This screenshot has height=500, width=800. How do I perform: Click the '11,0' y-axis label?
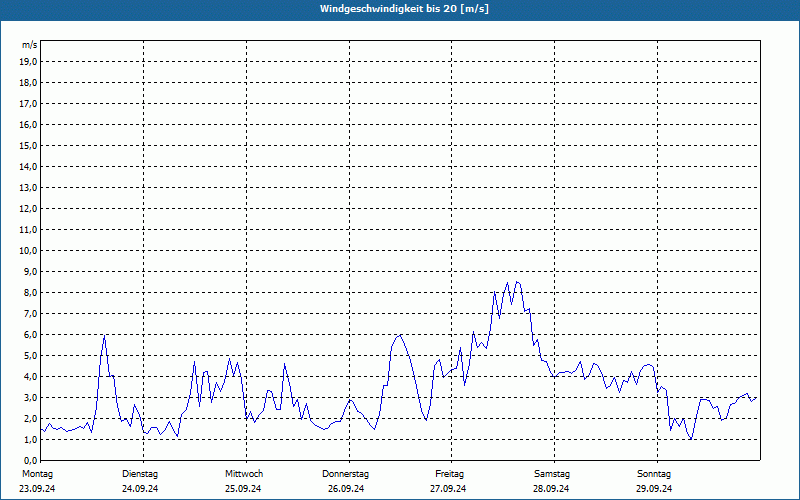pos(29,230)
